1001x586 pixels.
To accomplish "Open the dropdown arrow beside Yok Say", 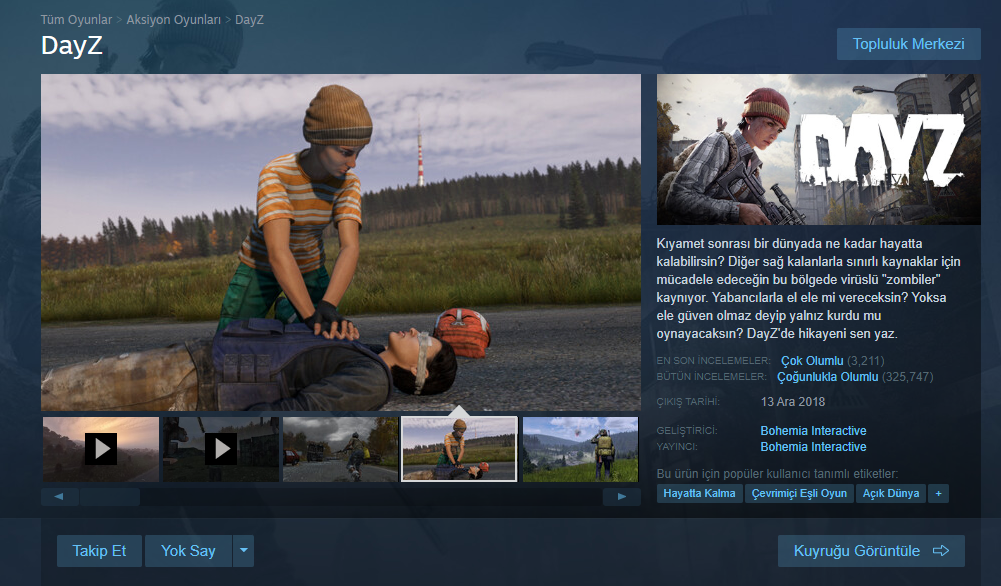I will pyautogui.click(x=244, y=551).
